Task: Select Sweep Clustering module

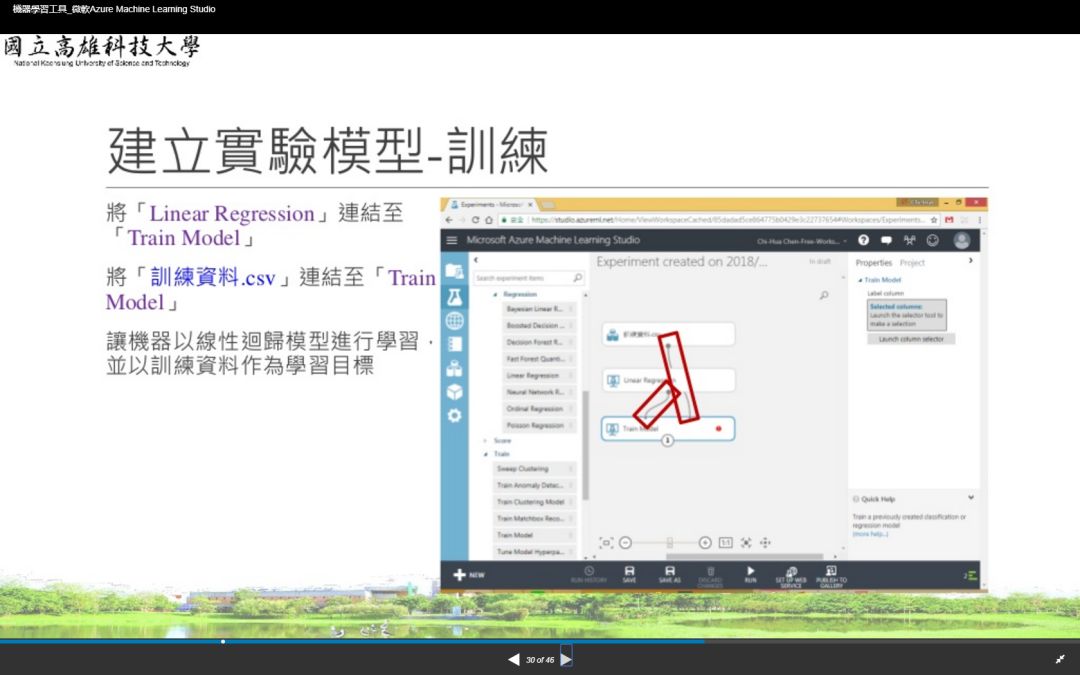Action: 534,469
